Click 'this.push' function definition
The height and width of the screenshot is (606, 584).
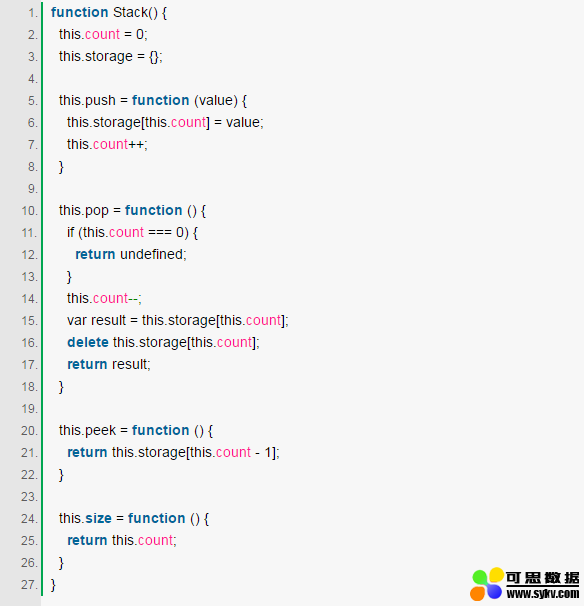pyautogui.click(x=153, y=100)
